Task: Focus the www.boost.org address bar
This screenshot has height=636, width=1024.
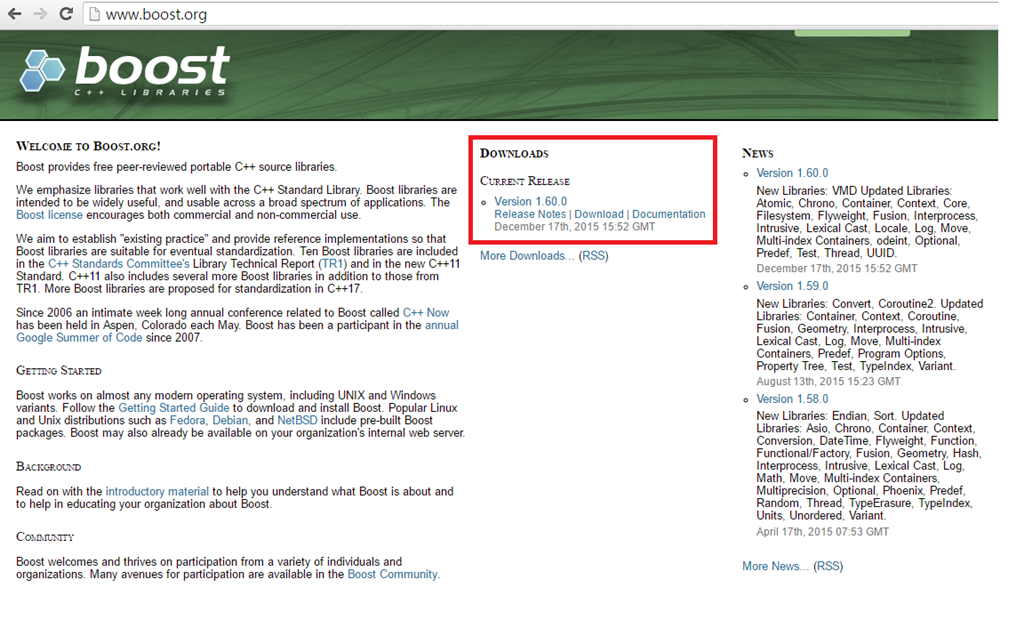Action: tap(540, 14)
